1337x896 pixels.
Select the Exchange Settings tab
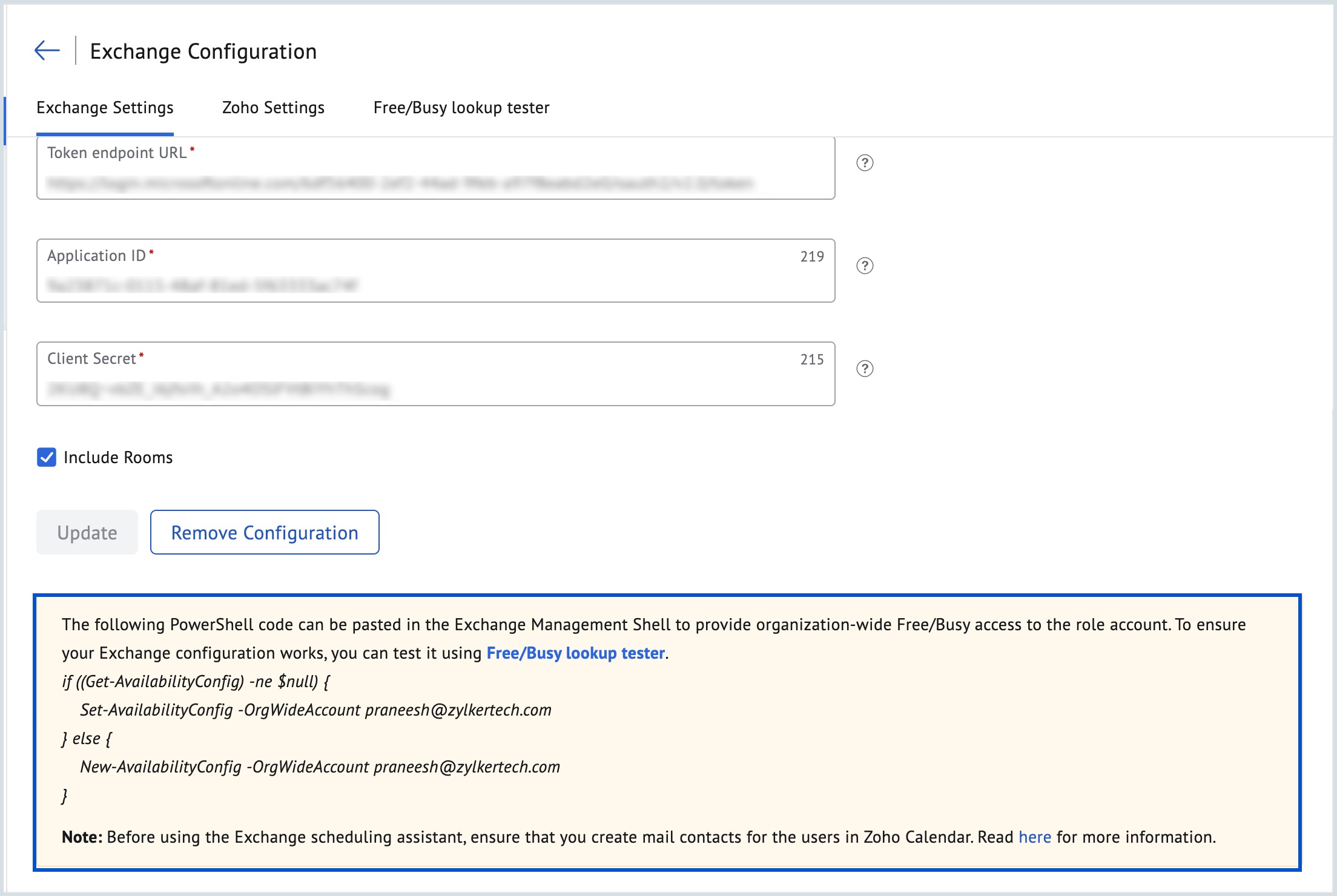[x=105, y=107]
